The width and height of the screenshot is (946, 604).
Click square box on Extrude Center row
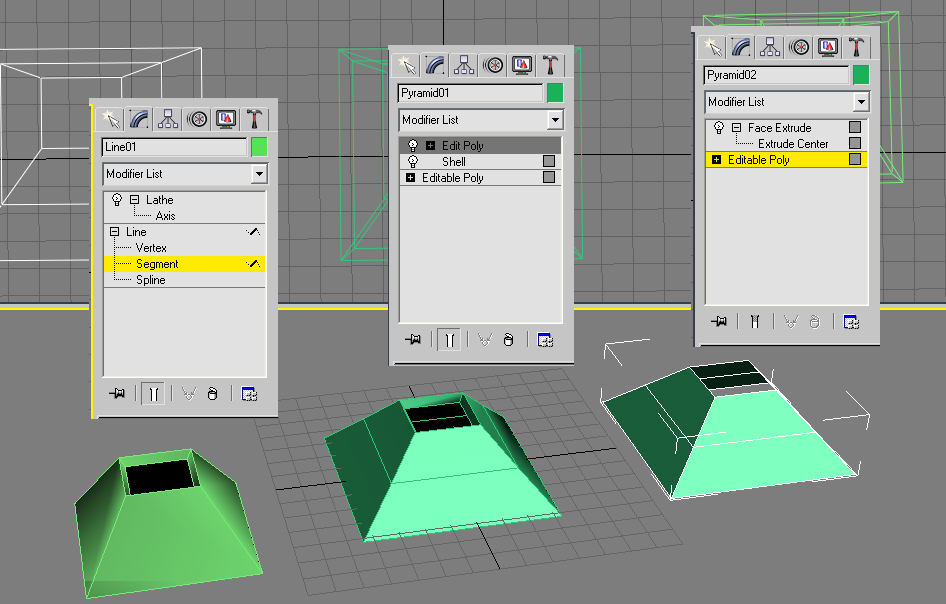[855, 143]
